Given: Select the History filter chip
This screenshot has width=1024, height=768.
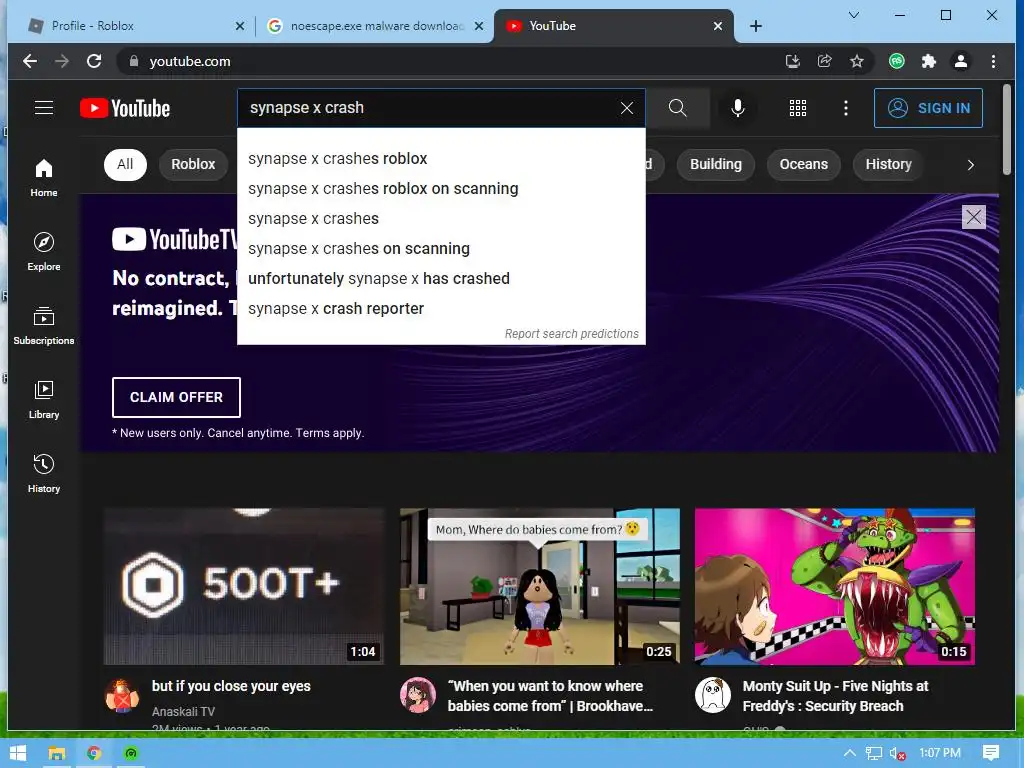Looking at the screenshot, I should 888,164.
